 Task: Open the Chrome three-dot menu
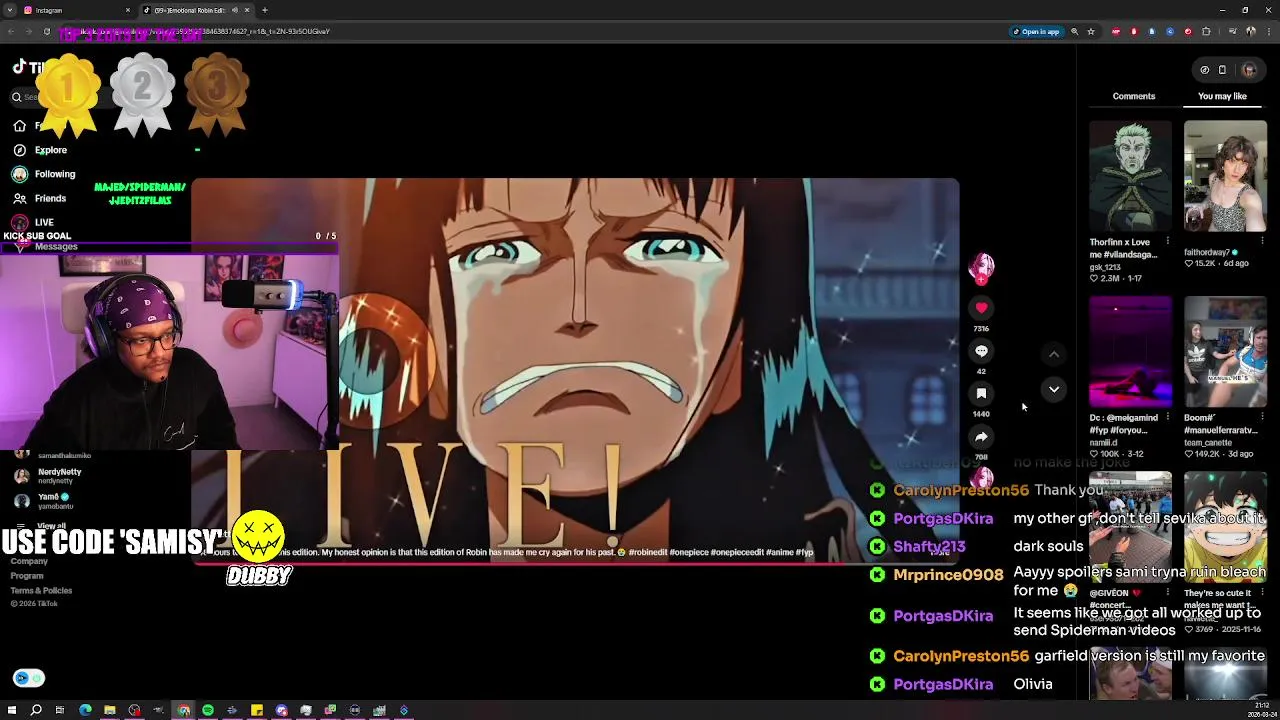pos(1269,31)
